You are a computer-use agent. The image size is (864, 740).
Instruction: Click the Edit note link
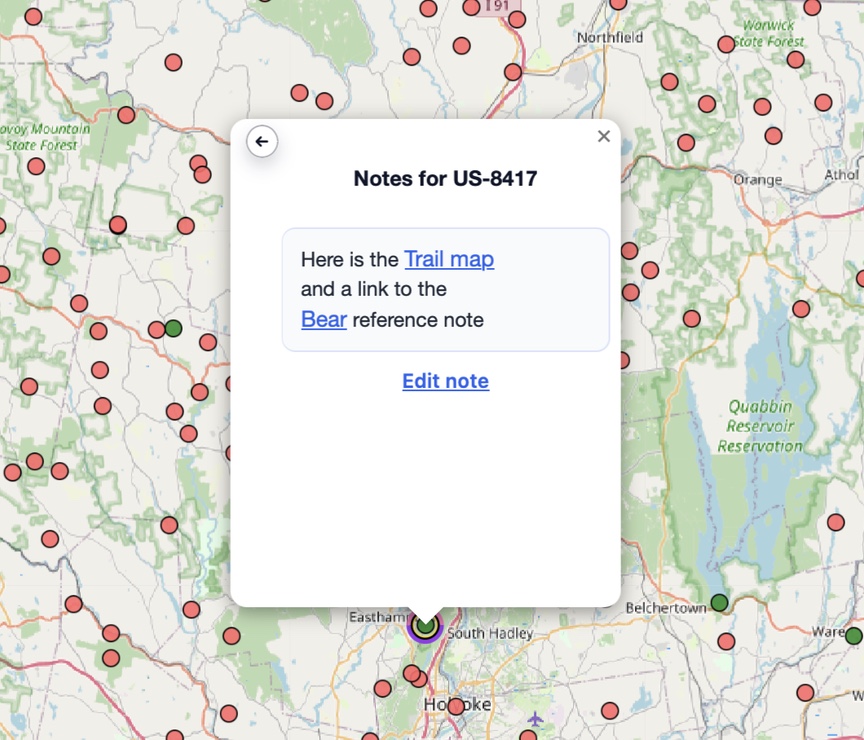(445, 381)
